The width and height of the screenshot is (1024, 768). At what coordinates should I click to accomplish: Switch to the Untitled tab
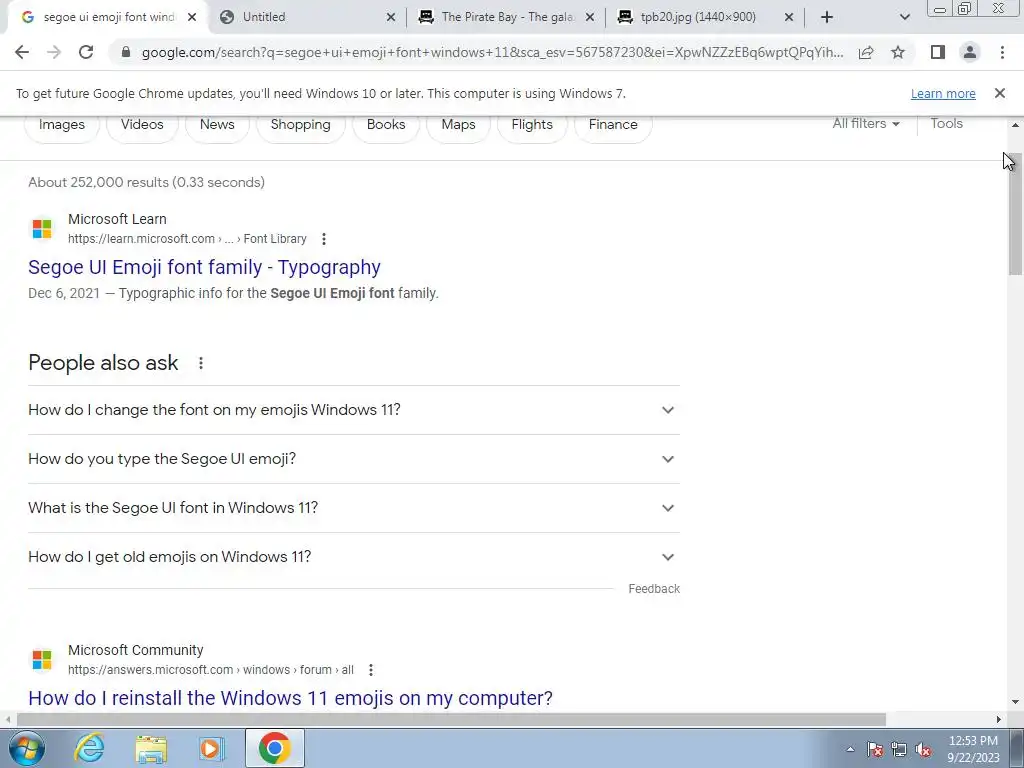(x=307, y=17)
